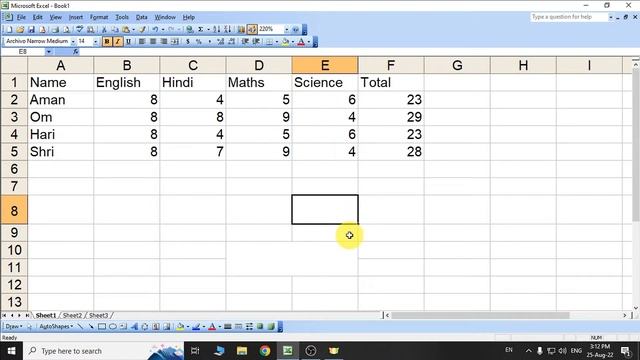Expand the Font Color dropdown arrow
This screenshot has width=640, height=360.
click(x=309, y=41)
